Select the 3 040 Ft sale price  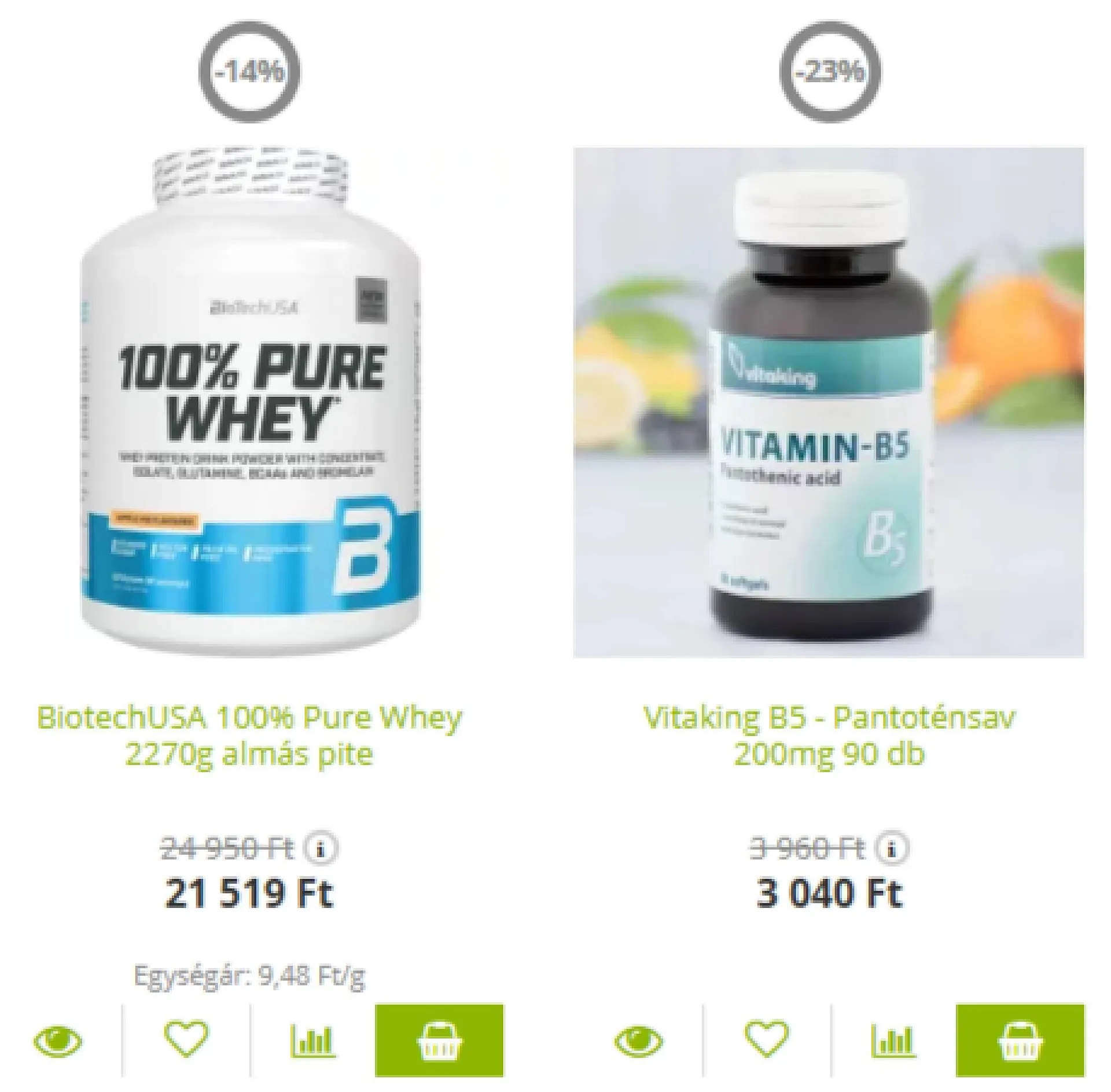pos(830,894)
